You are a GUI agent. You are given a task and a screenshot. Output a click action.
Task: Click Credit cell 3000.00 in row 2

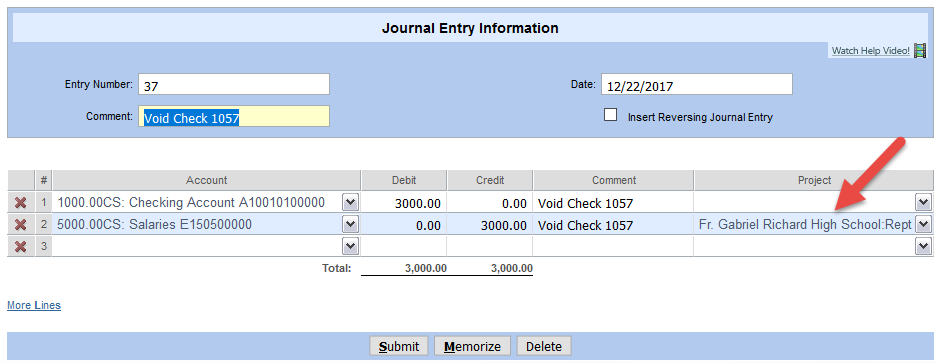click(x=490, y=225)
